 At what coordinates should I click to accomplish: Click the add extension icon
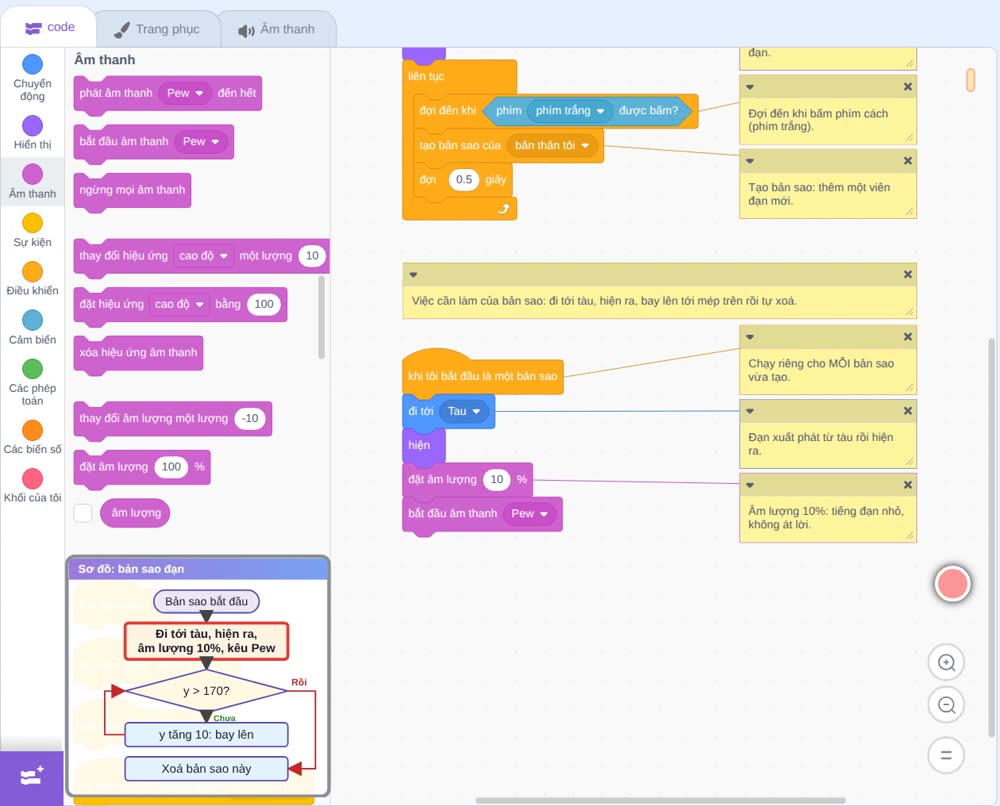point(31,777)
